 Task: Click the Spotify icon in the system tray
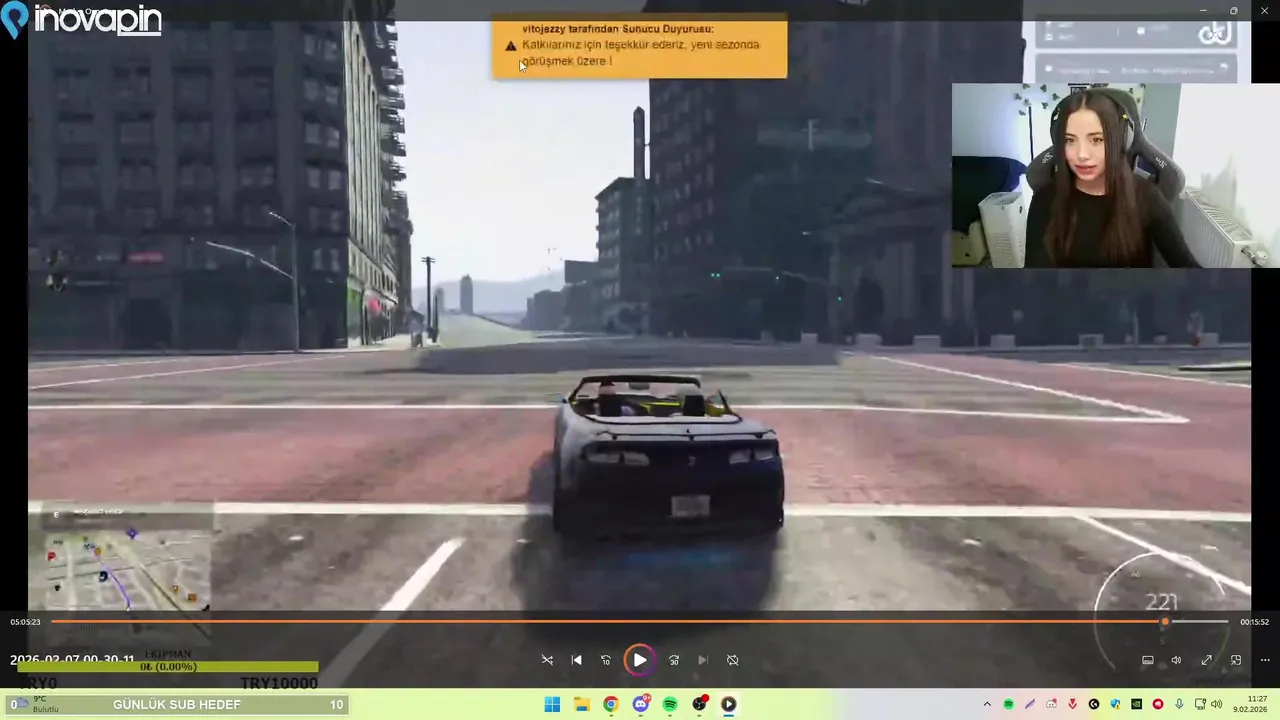coord(1008,704)
